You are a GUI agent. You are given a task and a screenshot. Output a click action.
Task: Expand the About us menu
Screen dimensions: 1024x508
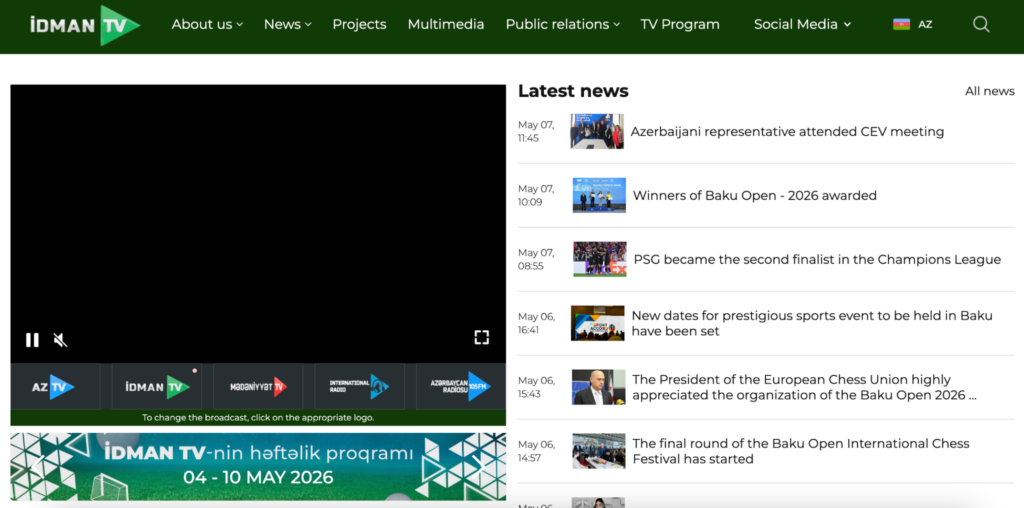pyautogui.click(x=207, y=25)
